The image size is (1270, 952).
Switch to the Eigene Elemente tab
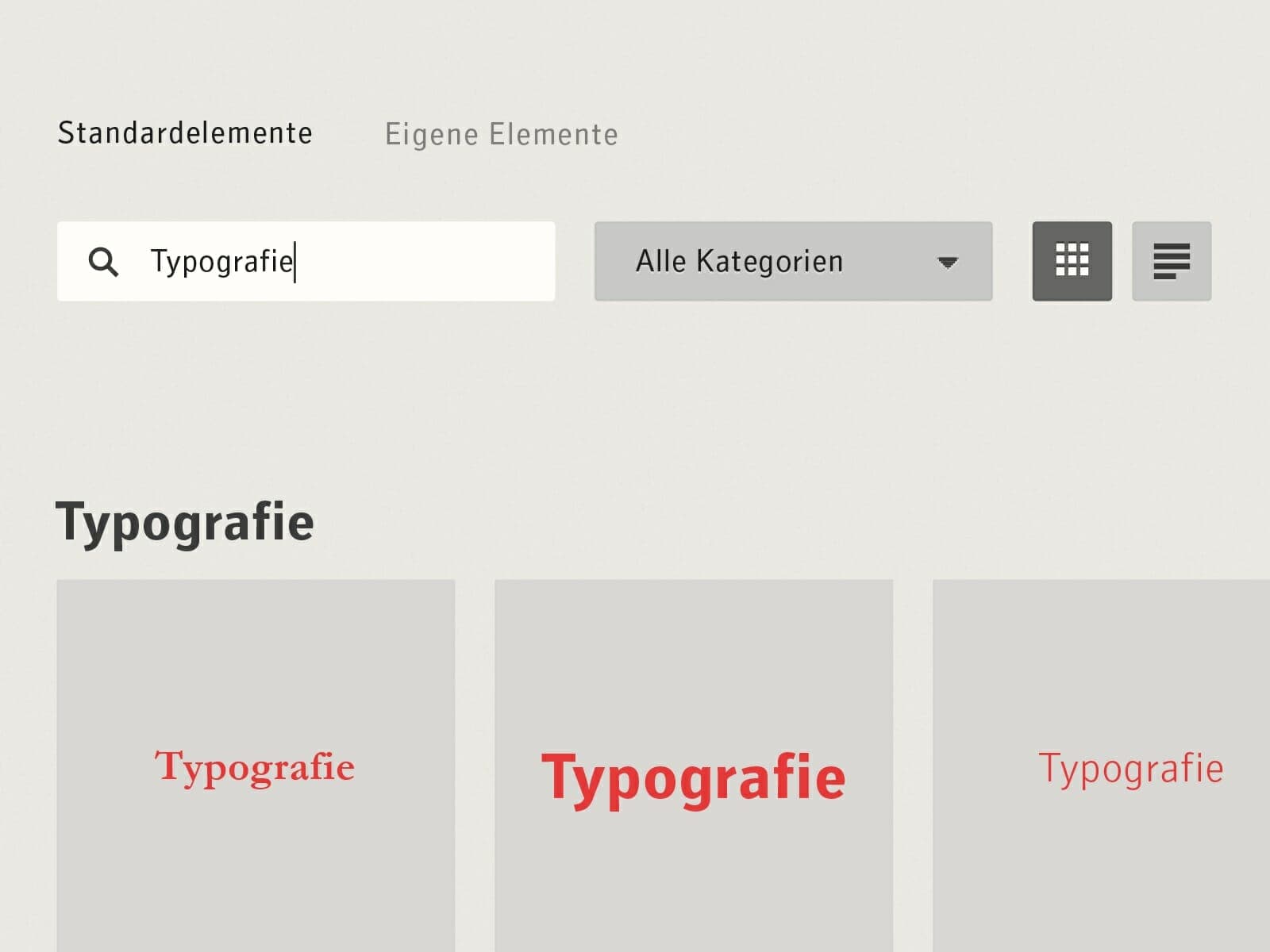501,135
